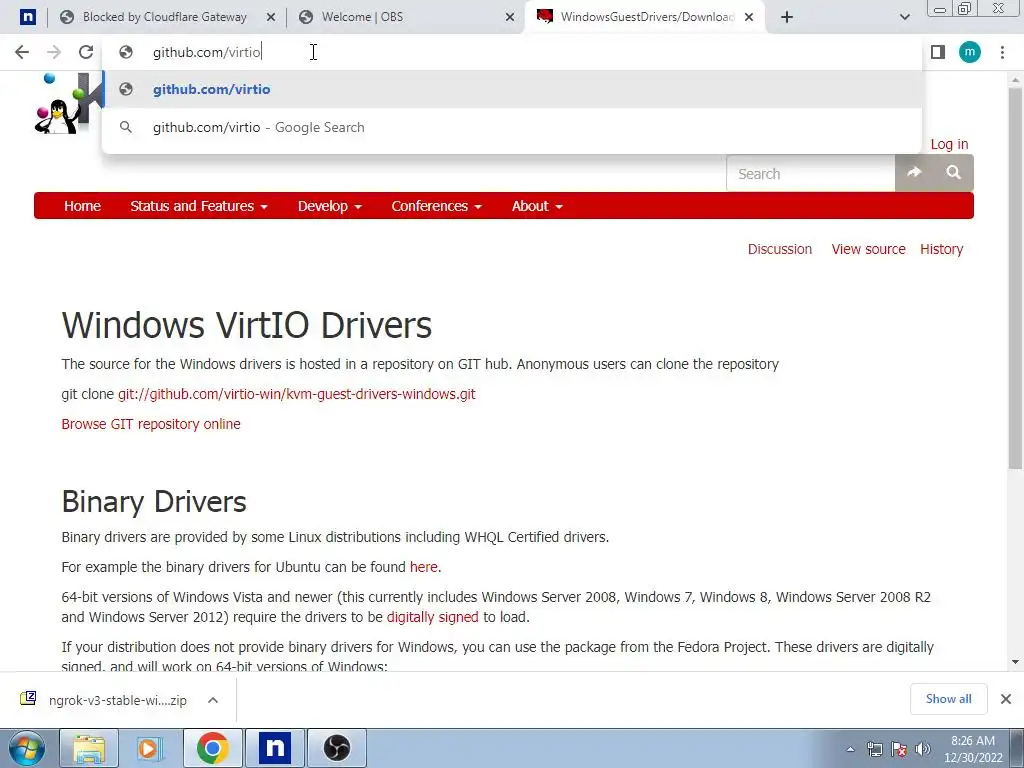Close the 'Welcome | OBS' tab
The width and height of the screenshot is (1024, 768).
510,18
